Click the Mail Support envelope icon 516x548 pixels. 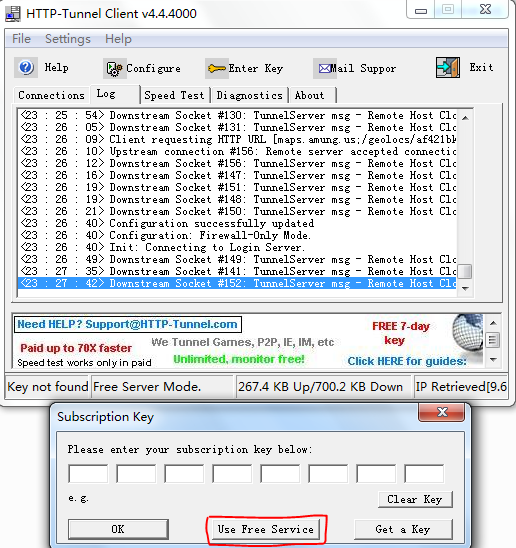tap(324, 68)
